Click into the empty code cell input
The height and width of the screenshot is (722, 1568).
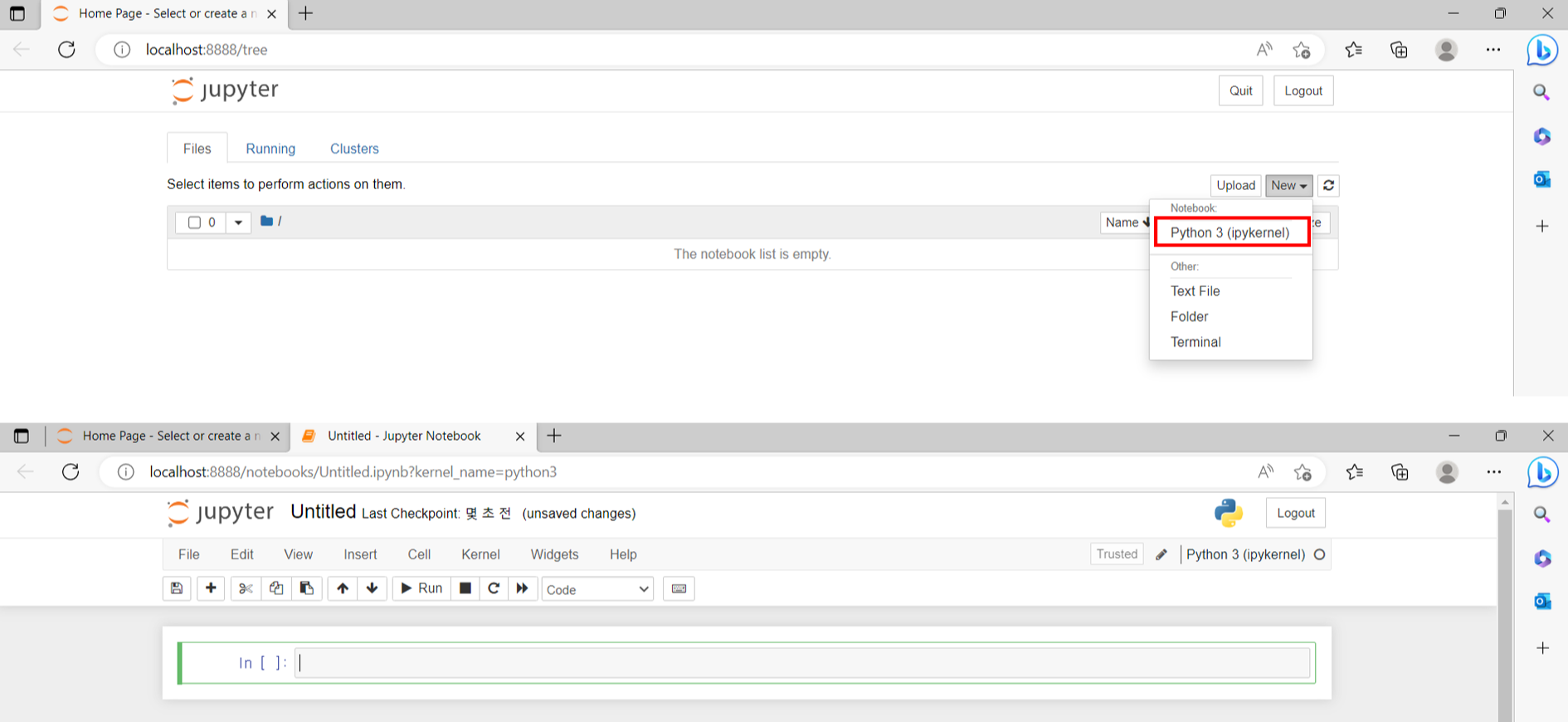802,662
